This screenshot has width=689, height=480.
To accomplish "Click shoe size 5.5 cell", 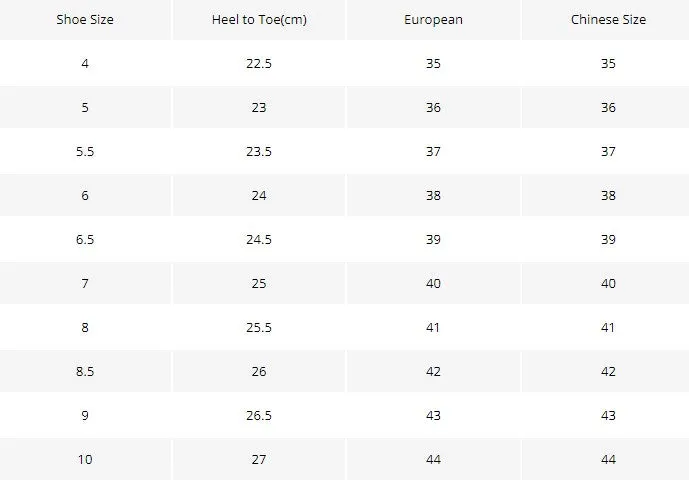I will (85, 152).
